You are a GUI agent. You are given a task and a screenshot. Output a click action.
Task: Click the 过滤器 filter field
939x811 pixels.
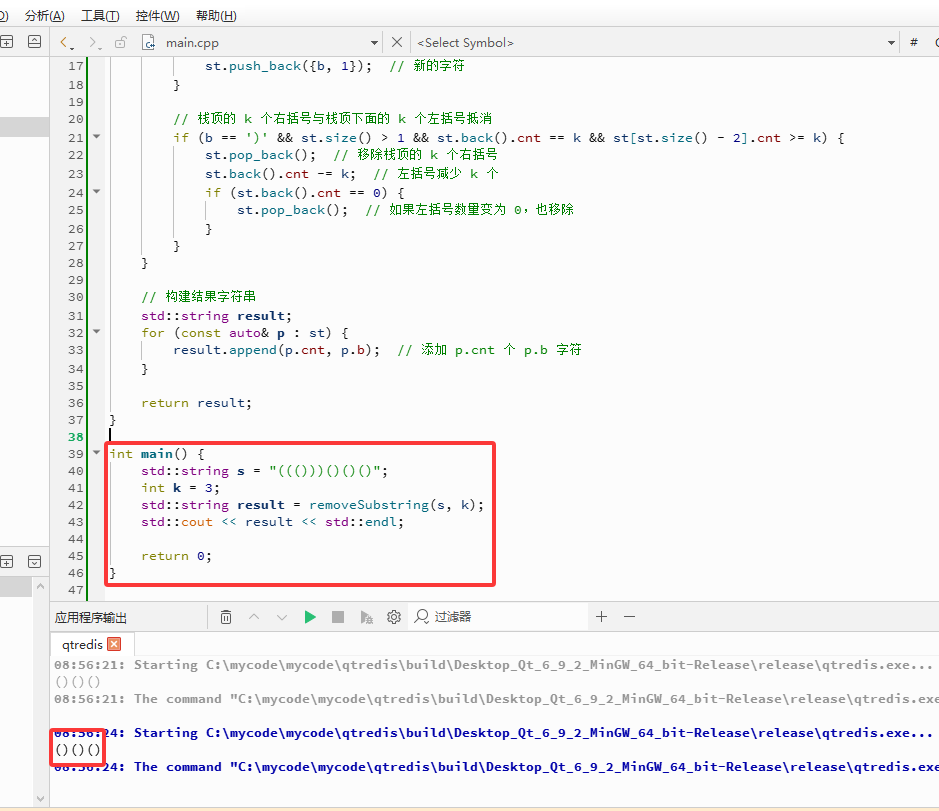pyautogui.click(x=500, y=617)
